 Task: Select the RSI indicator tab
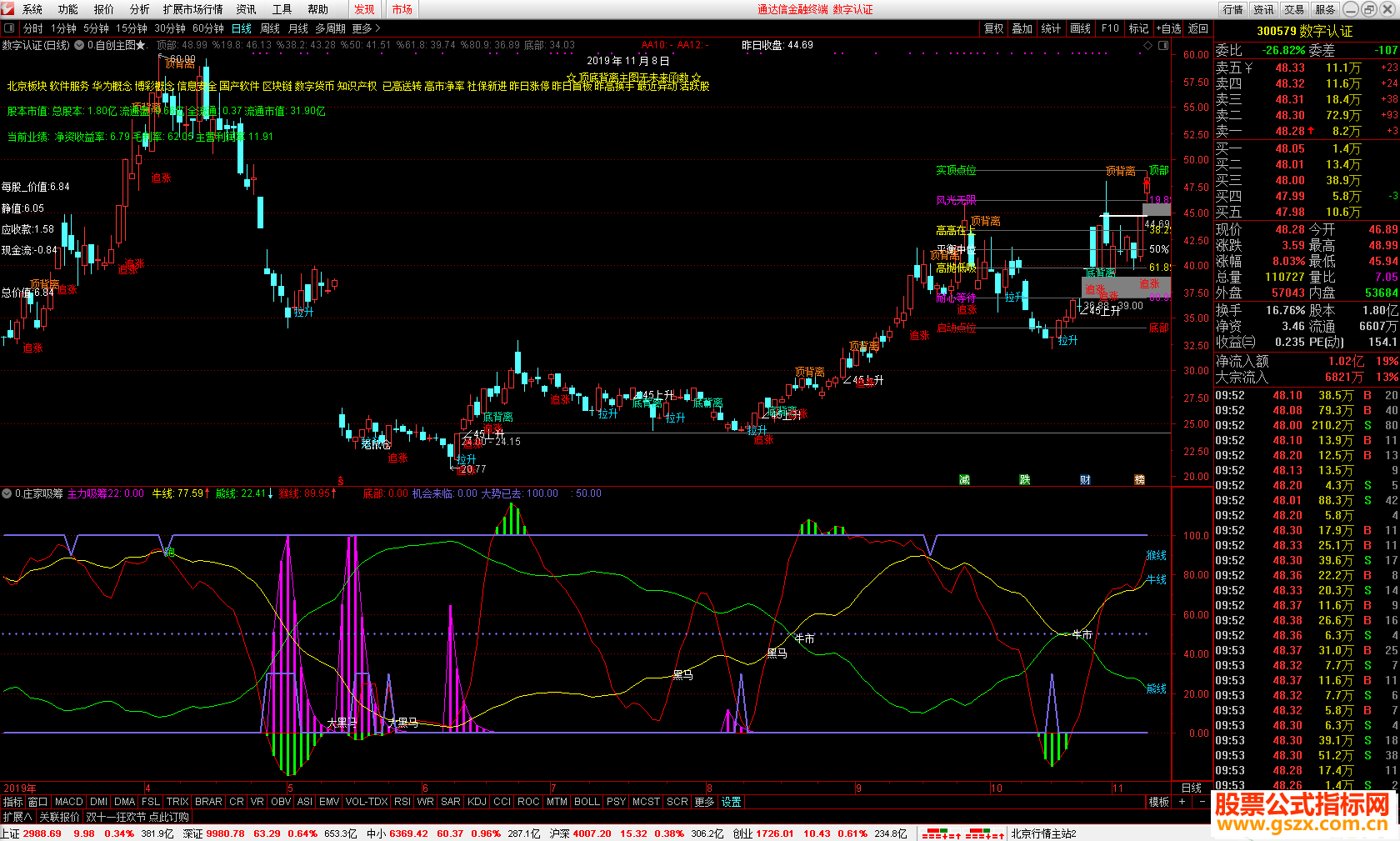tap(402, 802)
